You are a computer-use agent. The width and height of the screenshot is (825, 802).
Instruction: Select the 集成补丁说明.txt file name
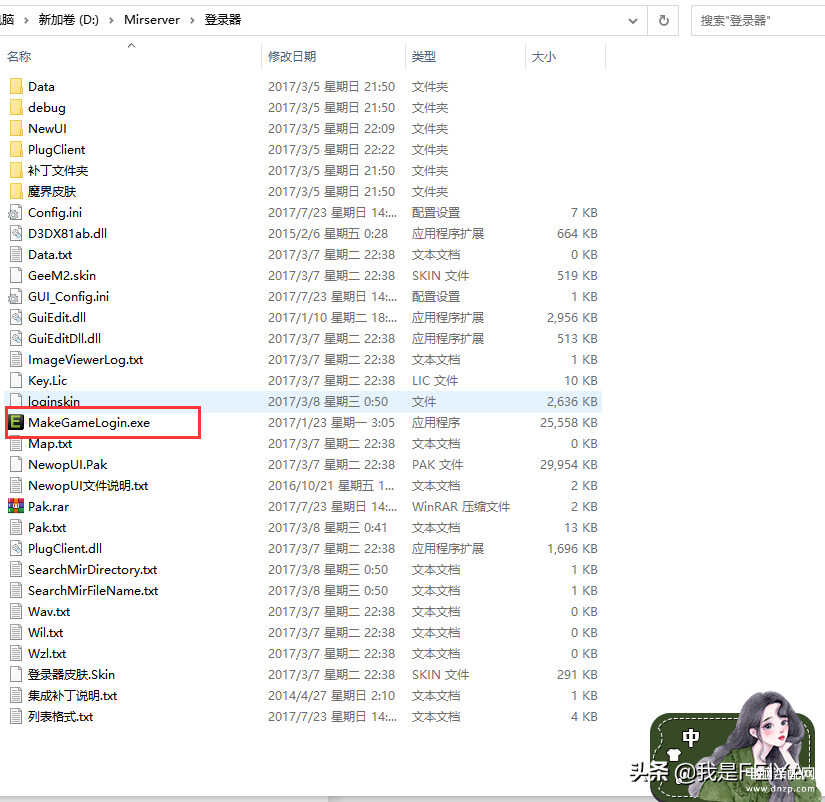[73, 696]
